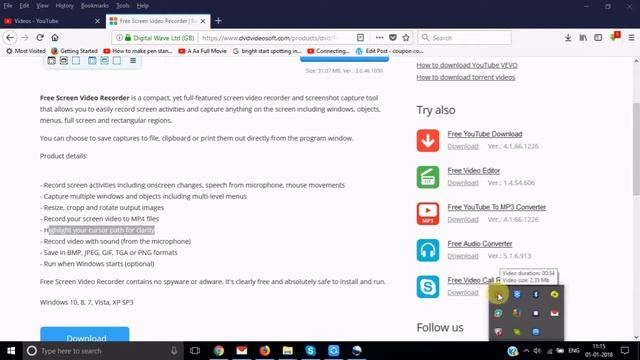
Task: Open How to download torrent videos link
Action: coord(466,77)
